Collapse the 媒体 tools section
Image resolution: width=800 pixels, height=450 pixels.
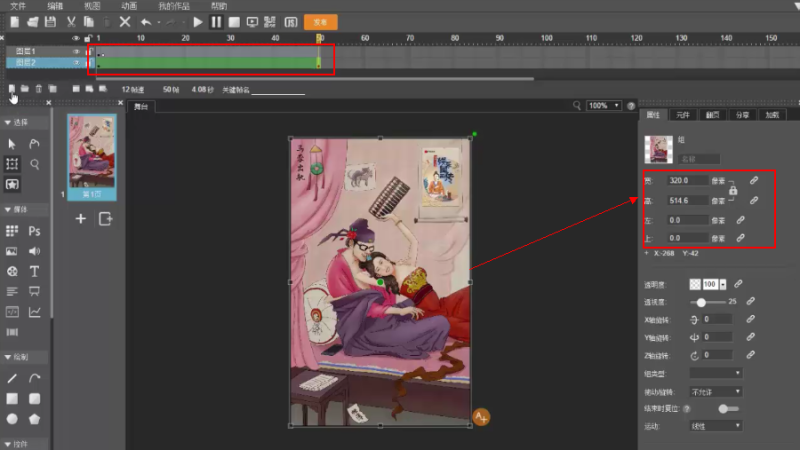[x=8, y=209]
